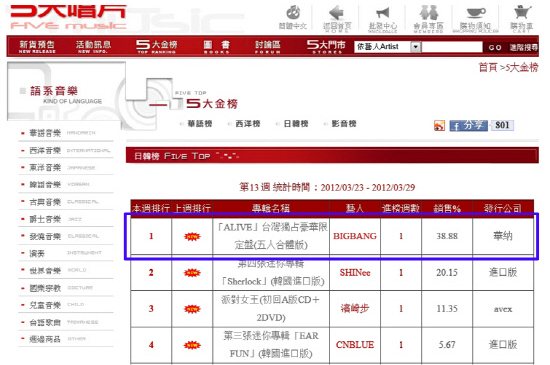The image size is (550, 365).
Task: Click sales value 5.67
Action: (x=447, y=345)
